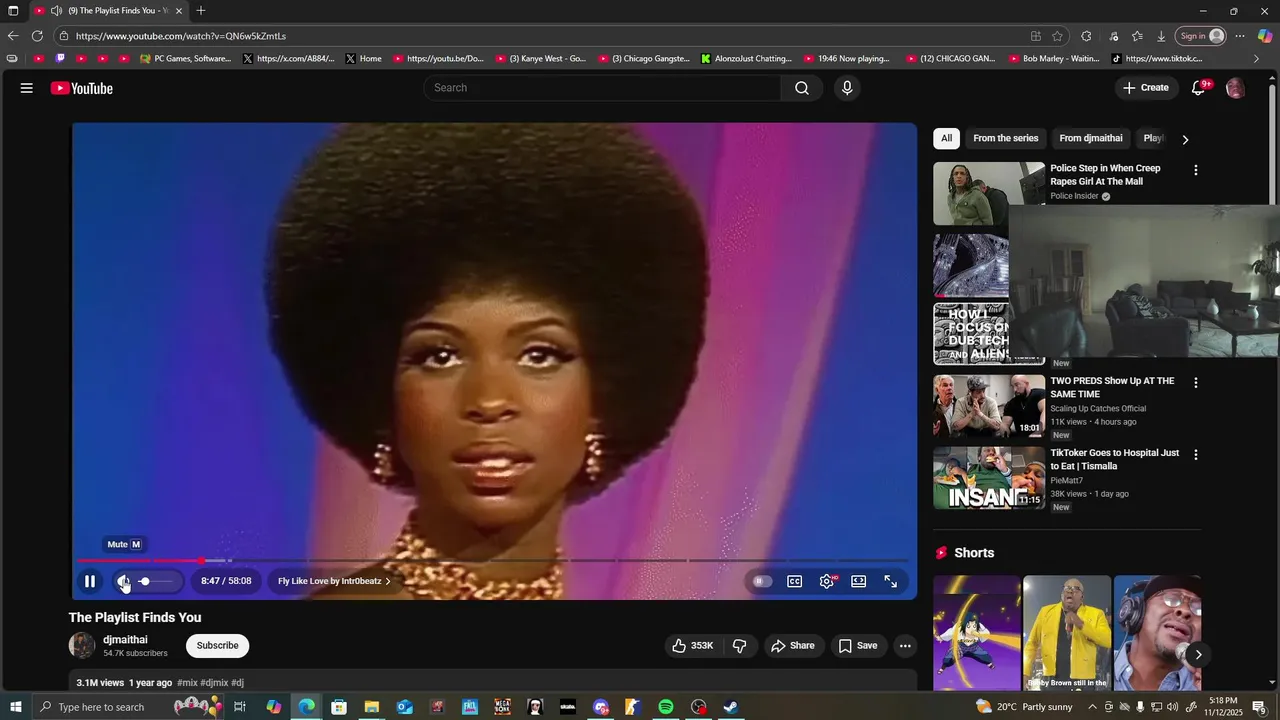Click the browser address bar URL
Image resolution: width=1280 pixels, height=720 pixels.
180,36
